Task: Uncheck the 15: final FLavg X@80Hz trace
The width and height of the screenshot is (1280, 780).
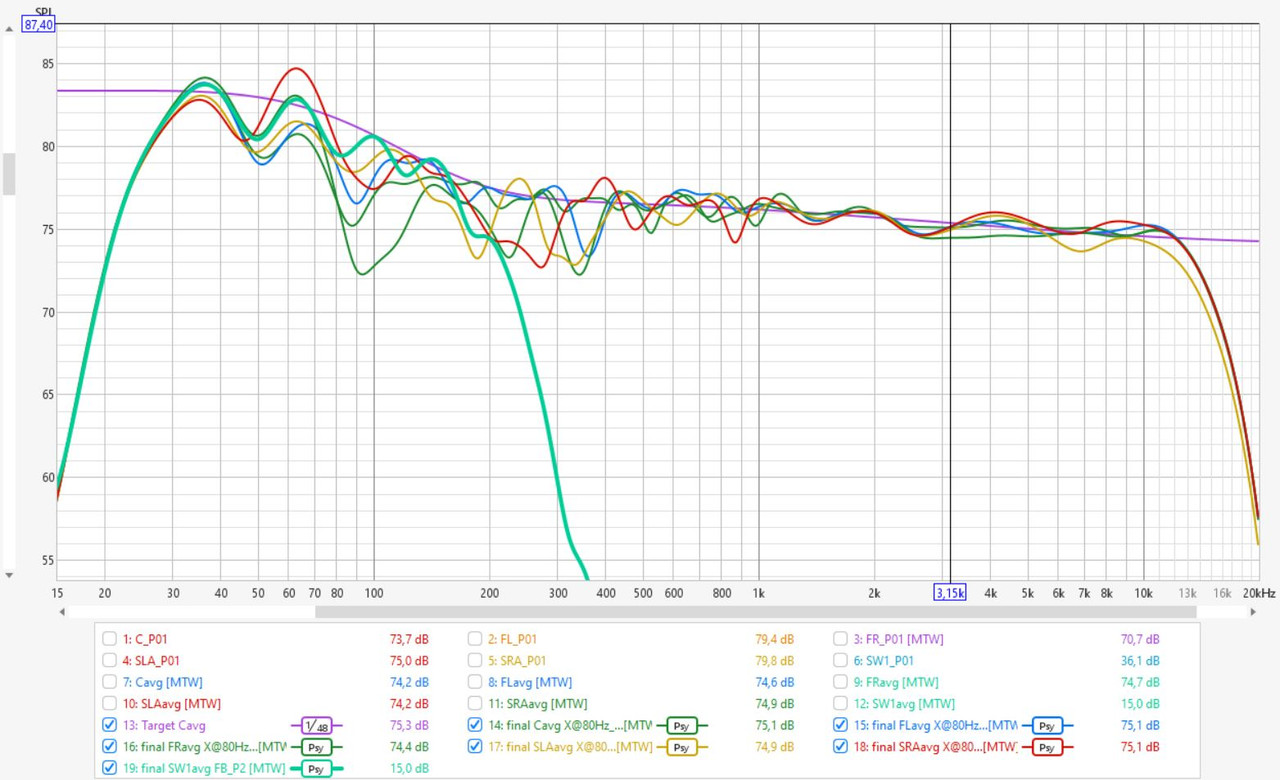Action: point(841,725)
